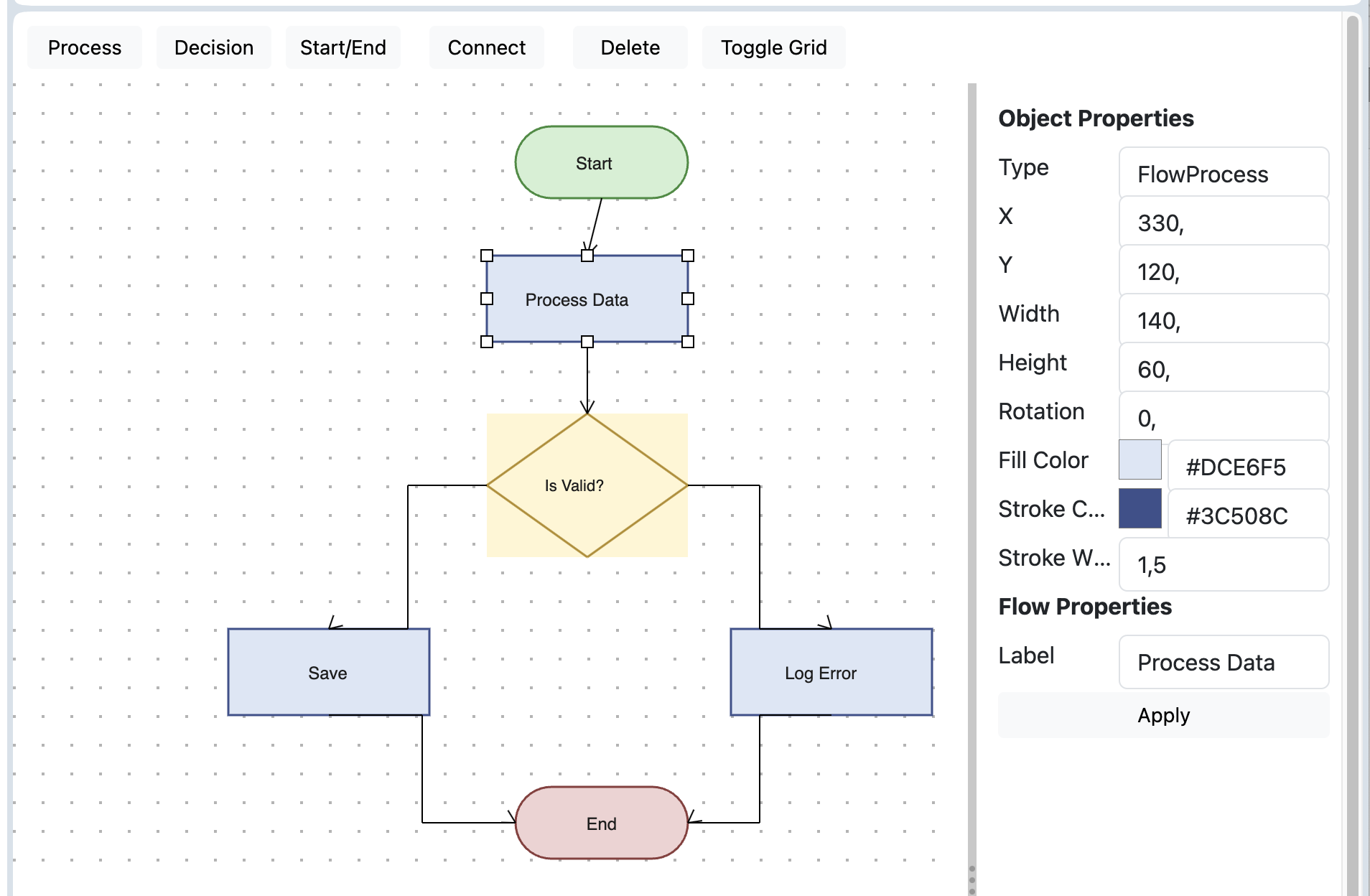This screenshot has width=1370, height=896.
Task: Click the Start/End toolbar button
Action: (343, 47)
